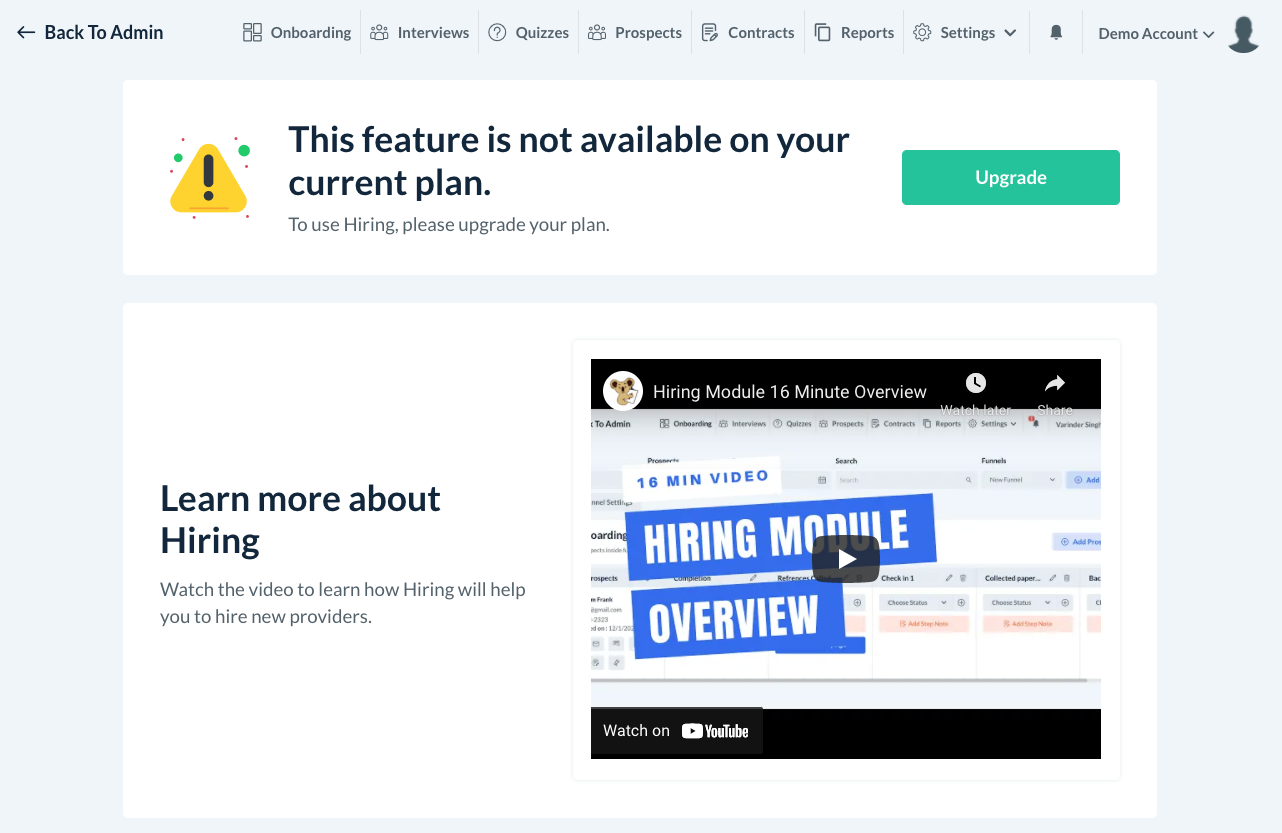Image resolution: width=1282 pixels, height=833 pixels.
Task: Click the Back To Admin arrow icon
Action: pos(26,33)
